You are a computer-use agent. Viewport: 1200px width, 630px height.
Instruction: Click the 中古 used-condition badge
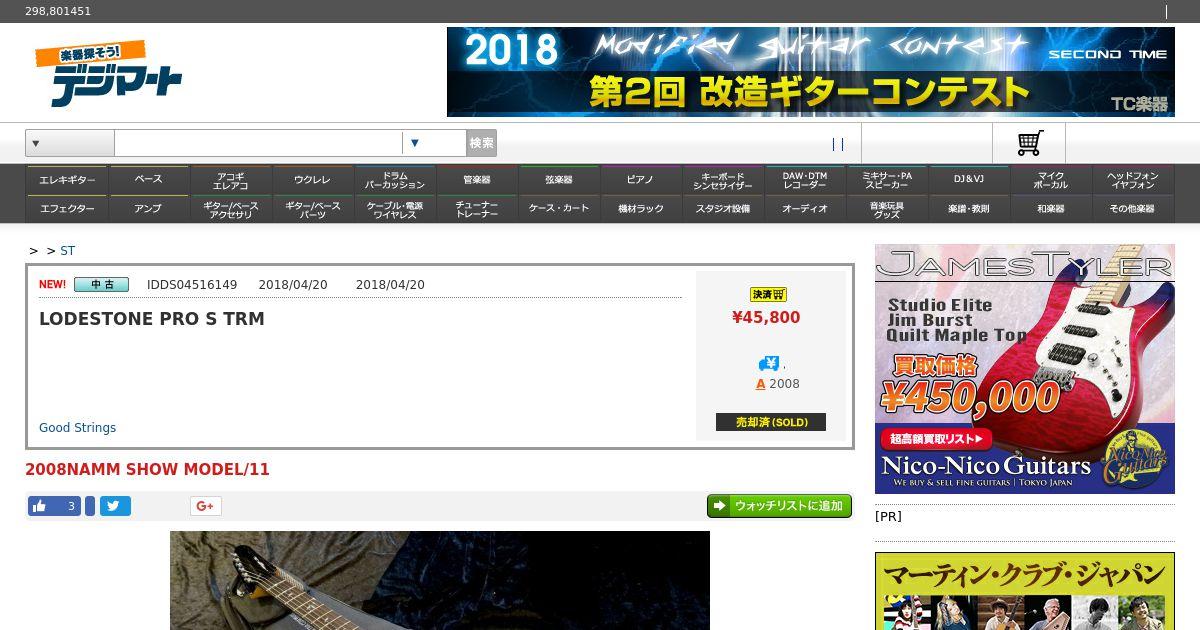pyautogui.click(x=101, y=285)
